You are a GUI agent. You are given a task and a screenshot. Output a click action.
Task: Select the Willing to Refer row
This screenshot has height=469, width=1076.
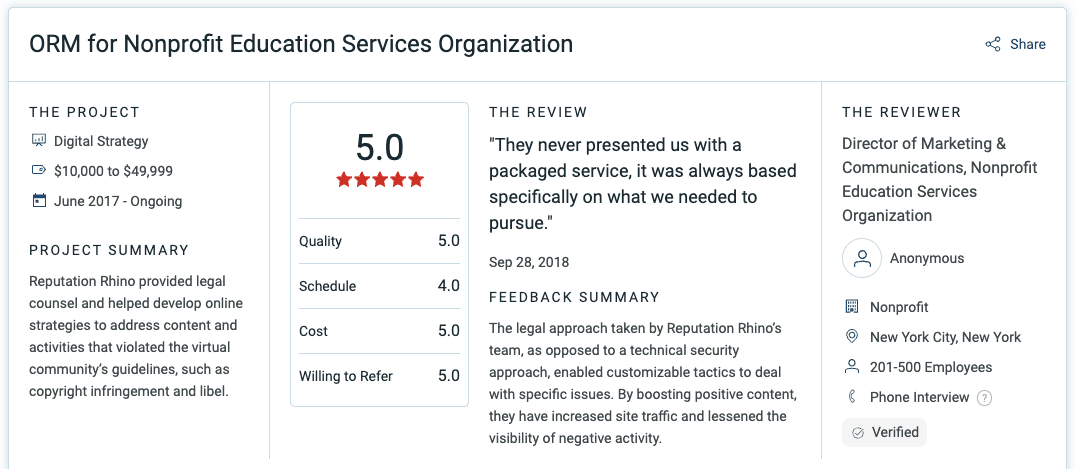[379, 376]
